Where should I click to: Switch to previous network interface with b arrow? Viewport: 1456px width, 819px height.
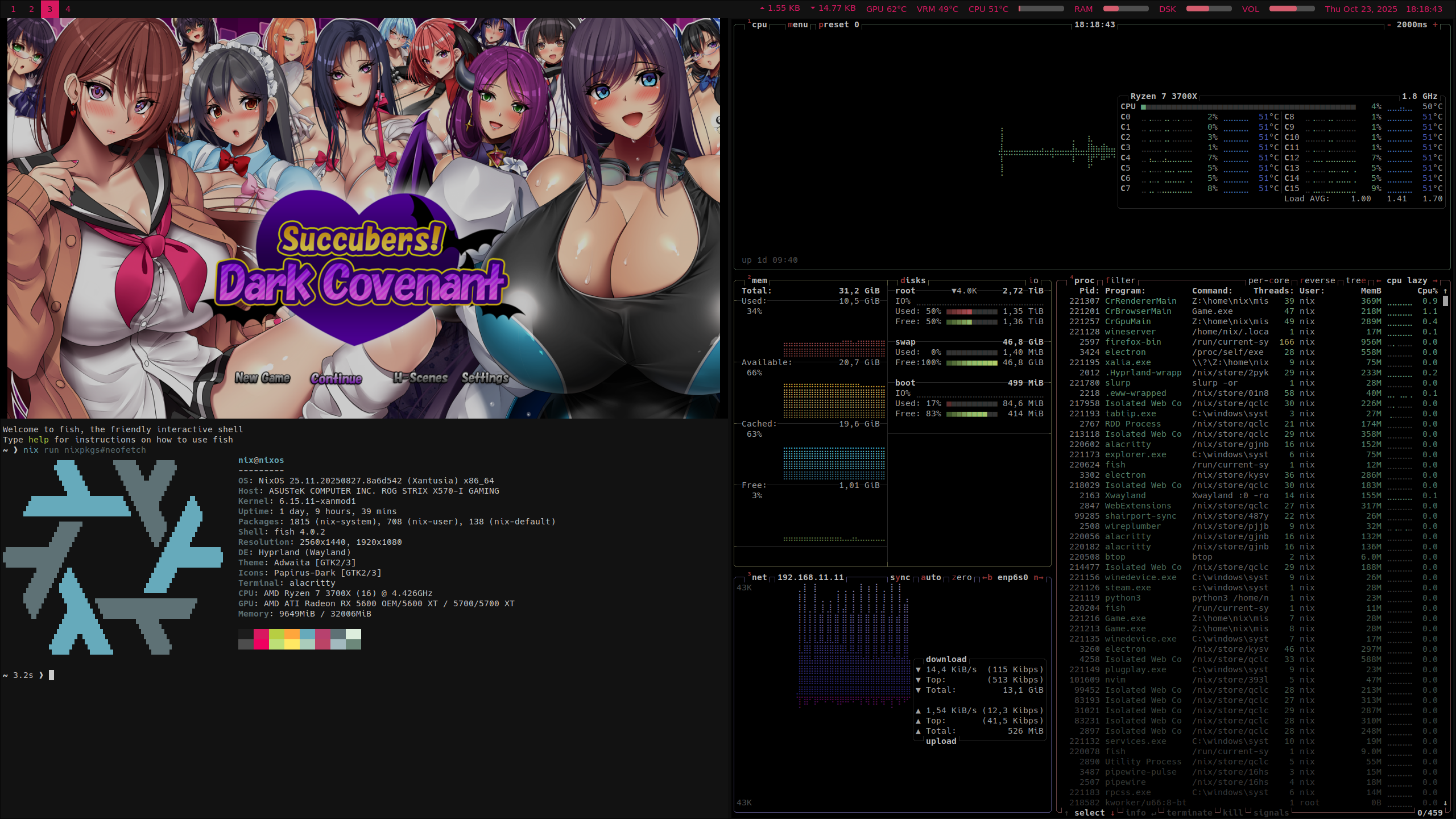987,577
